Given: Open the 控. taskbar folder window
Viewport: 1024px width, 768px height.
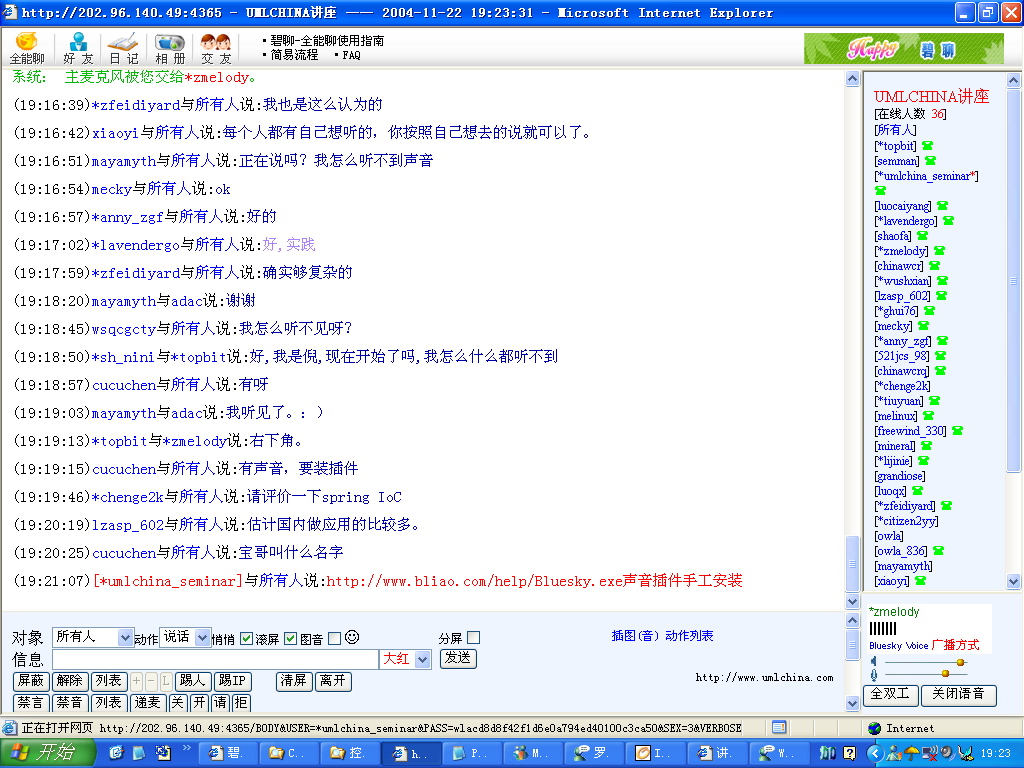Looking at the screenshot, I should [348, 753].
